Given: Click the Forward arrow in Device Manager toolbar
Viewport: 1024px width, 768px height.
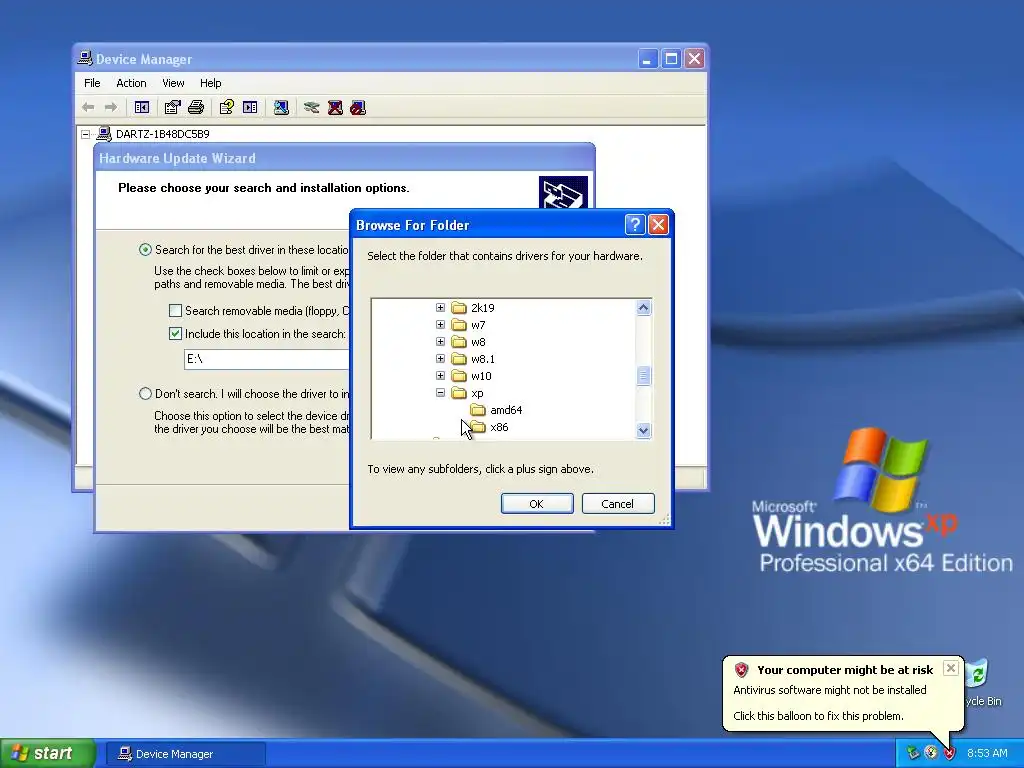Looking at the screenshot, I should click(111, 107).
